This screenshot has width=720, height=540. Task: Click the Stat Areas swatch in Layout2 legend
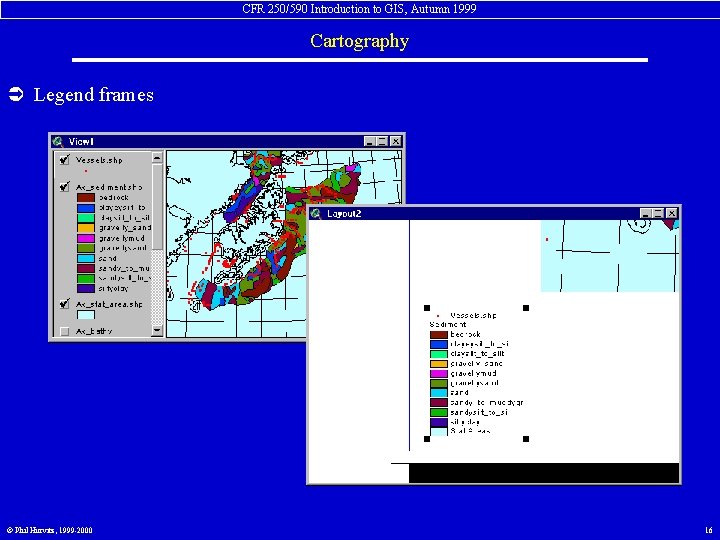[x=439, y=432]
